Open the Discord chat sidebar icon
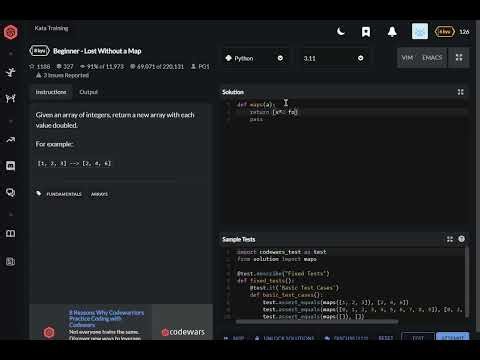This screenshot has width=480, height=360. (x=11, y=166)
